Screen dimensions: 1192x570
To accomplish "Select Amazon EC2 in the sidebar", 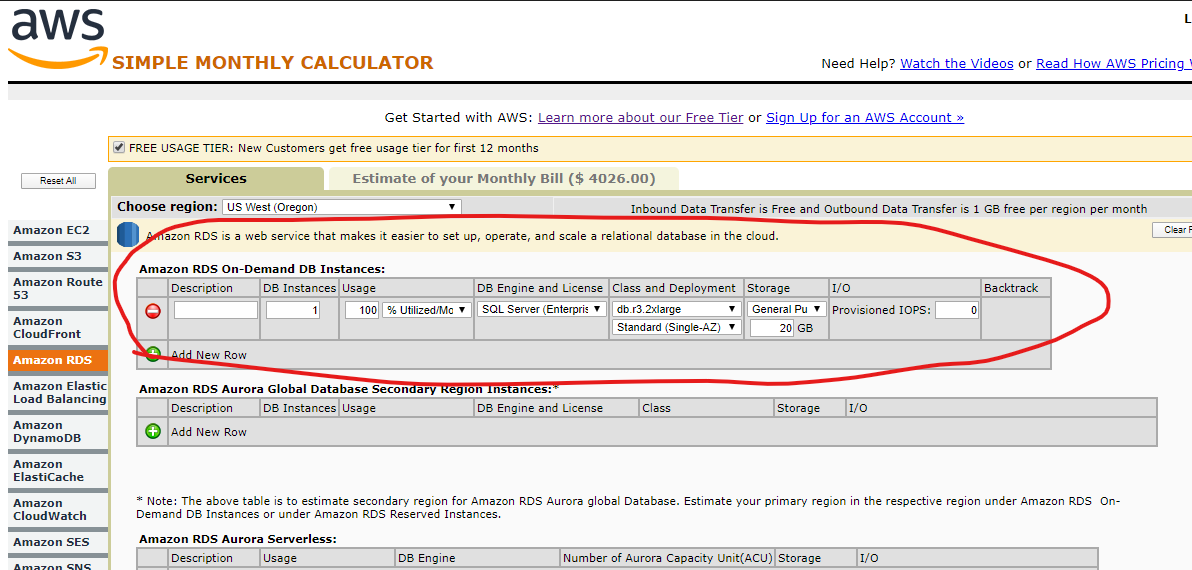I will click(57, 230).
